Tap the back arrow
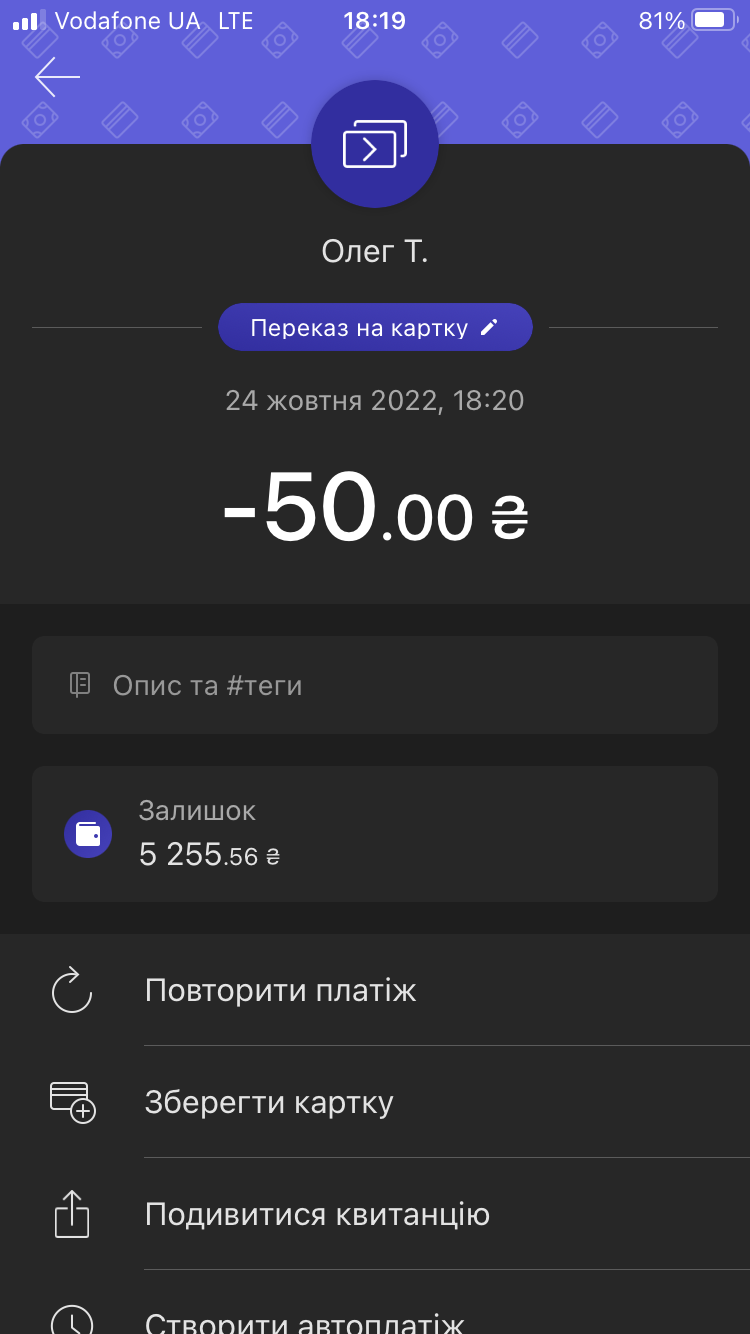The width and height of the screenshot is (750, 1334). 57,77
